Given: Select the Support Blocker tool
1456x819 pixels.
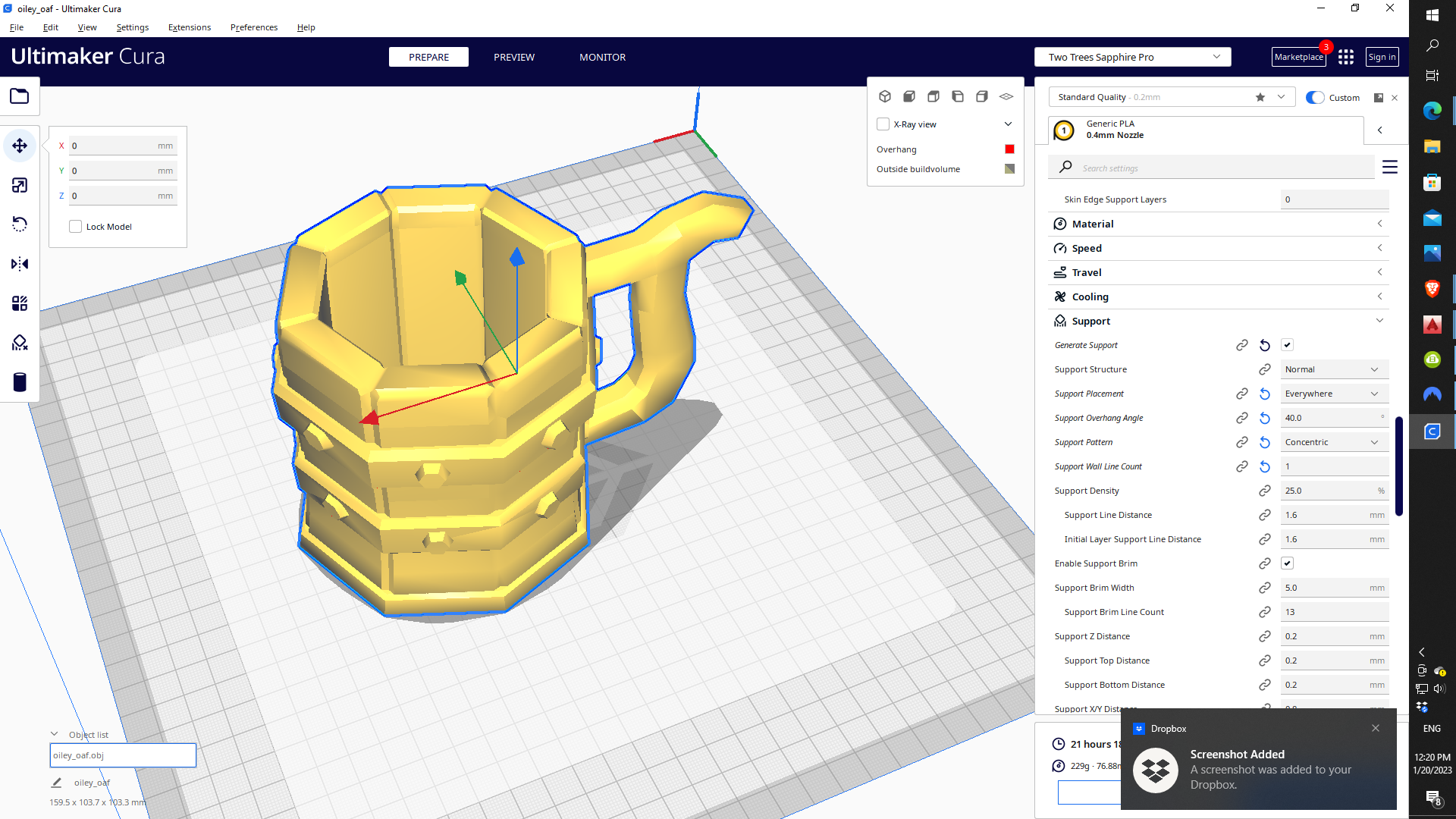Looking at the screenshot, I should [x=20, y=343].
